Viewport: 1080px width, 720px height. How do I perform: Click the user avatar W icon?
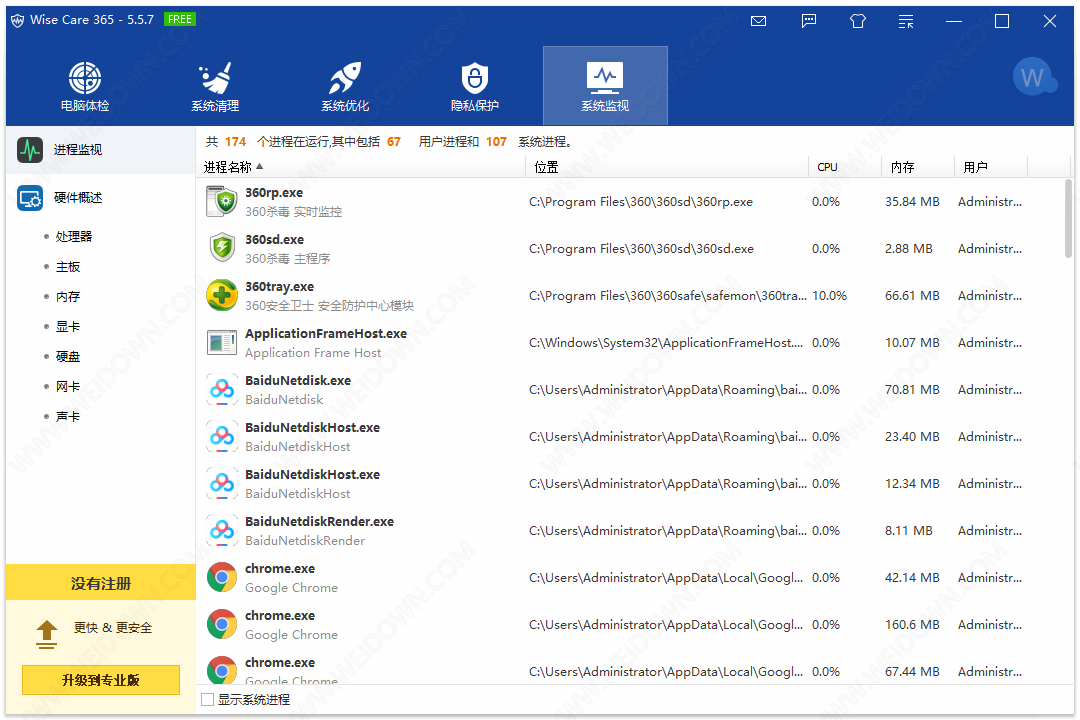click(1033, 77)
